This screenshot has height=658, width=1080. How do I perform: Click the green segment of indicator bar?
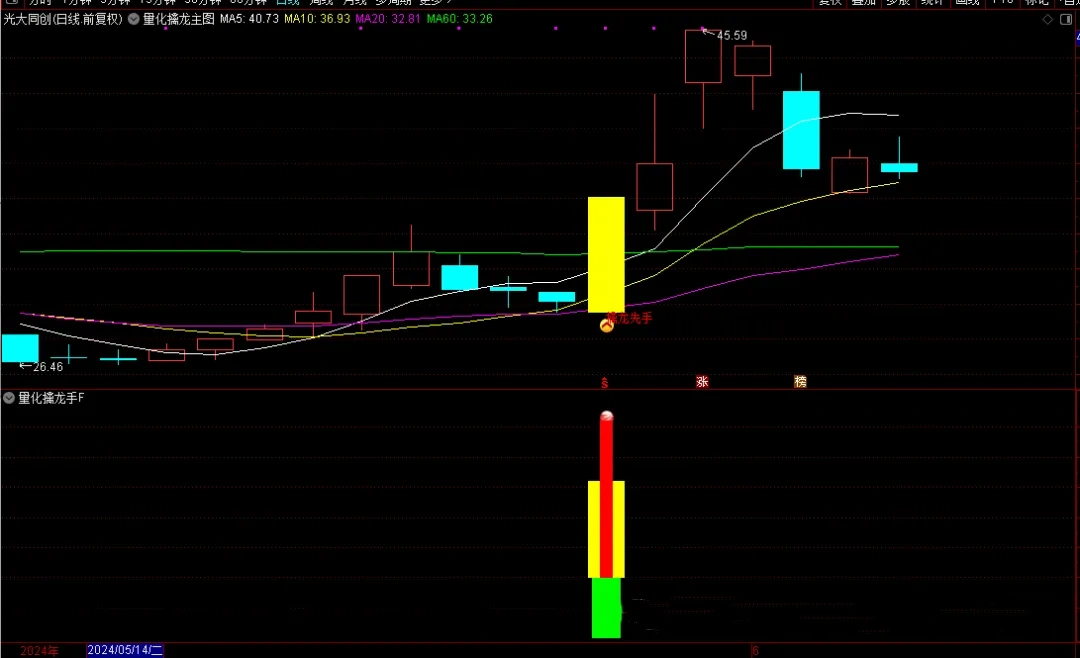[x=606, y=607]
